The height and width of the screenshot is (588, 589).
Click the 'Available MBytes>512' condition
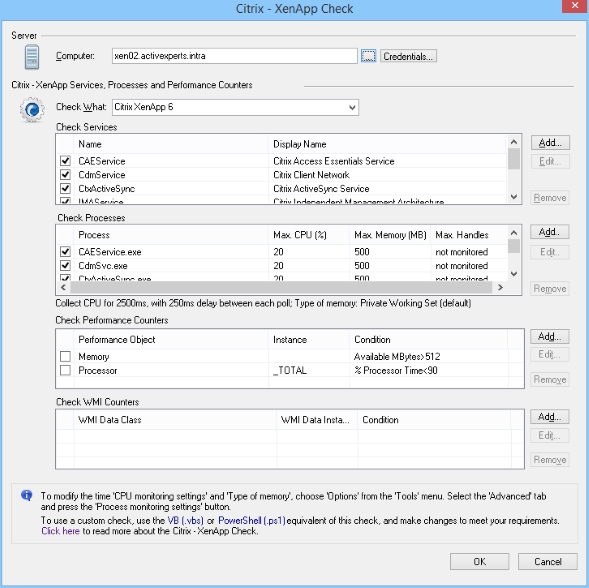397,356
